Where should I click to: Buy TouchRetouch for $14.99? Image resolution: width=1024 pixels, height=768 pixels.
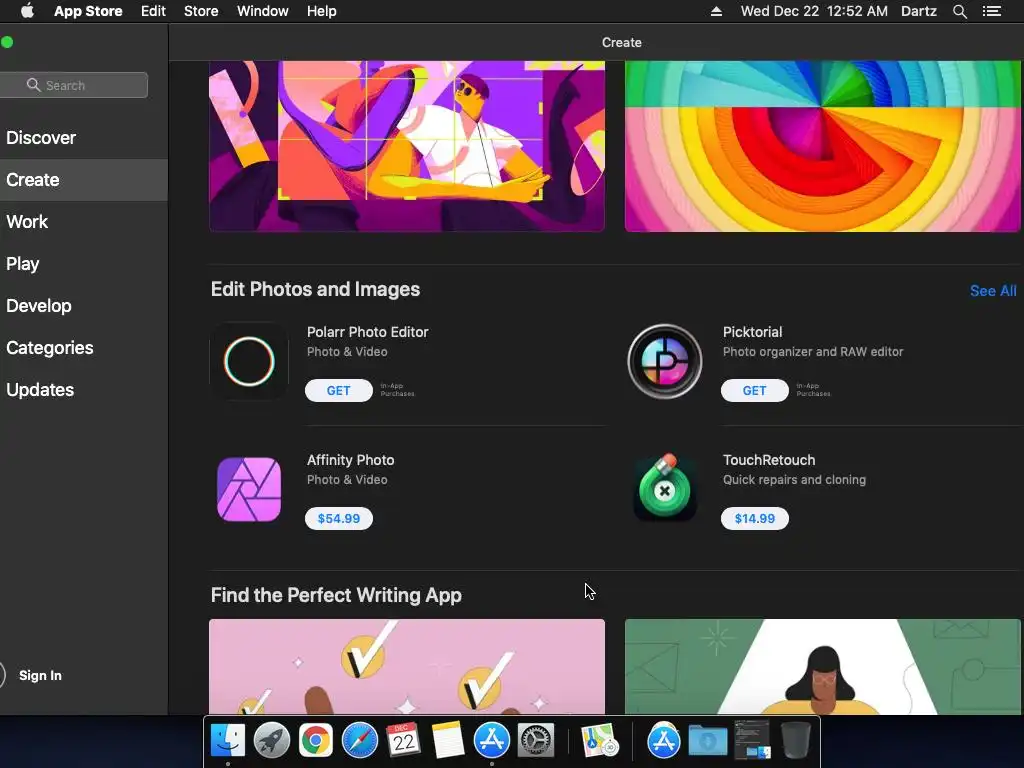pyautogui.click(x=754, y=519)
